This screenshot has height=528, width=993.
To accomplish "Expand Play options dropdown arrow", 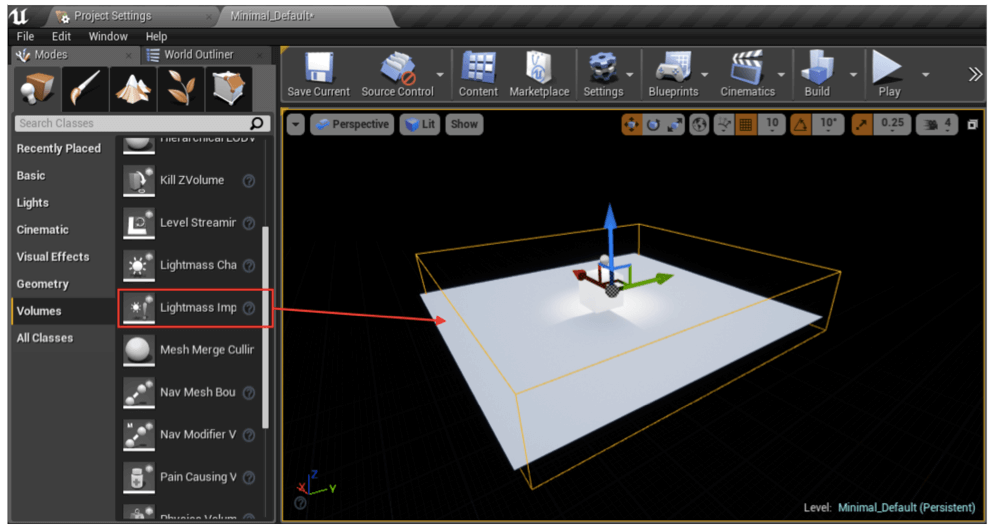I will click(x=925, y=75).
